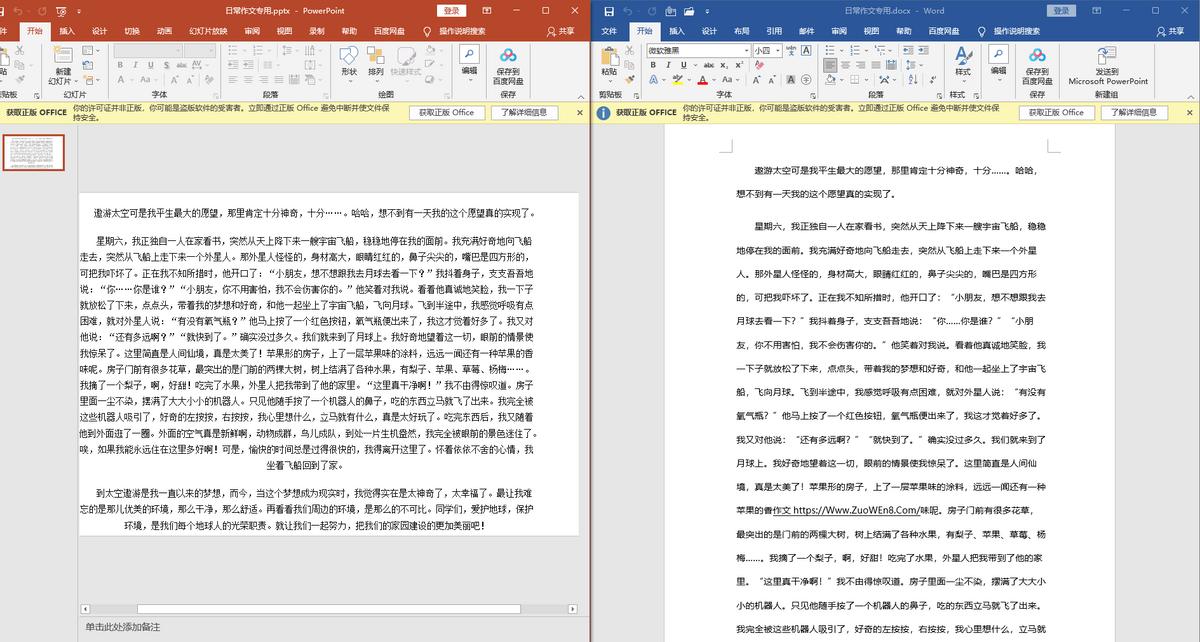Toggle underline in PowerPoint font group
This screenshot has height=642, width=1200.
coord(150,62)
